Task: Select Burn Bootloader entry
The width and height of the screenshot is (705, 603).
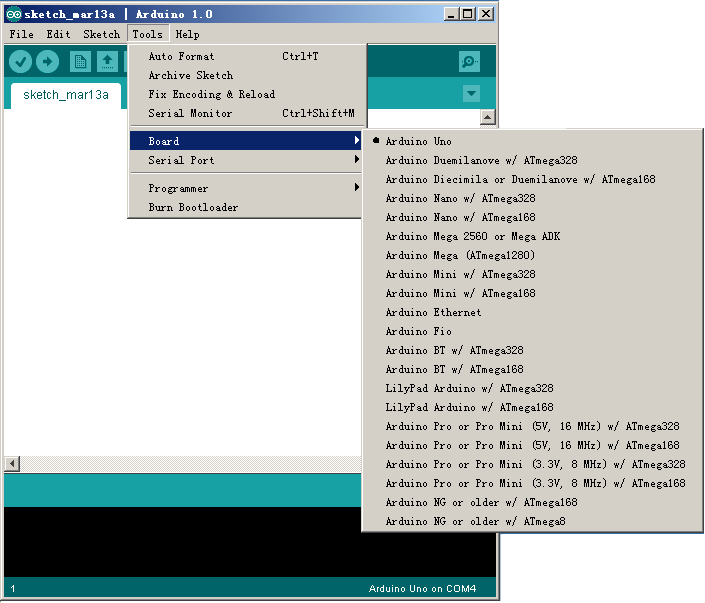Action: 246,207
